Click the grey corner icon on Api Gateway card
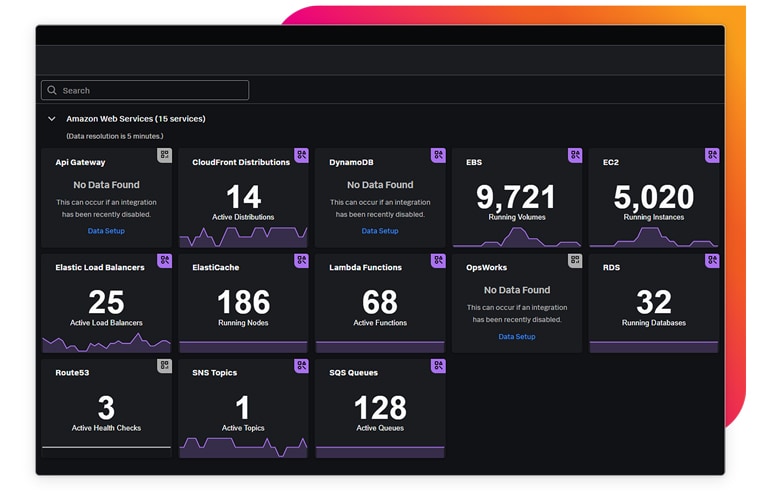Screen dimensions: 760x500 [165, 155]
